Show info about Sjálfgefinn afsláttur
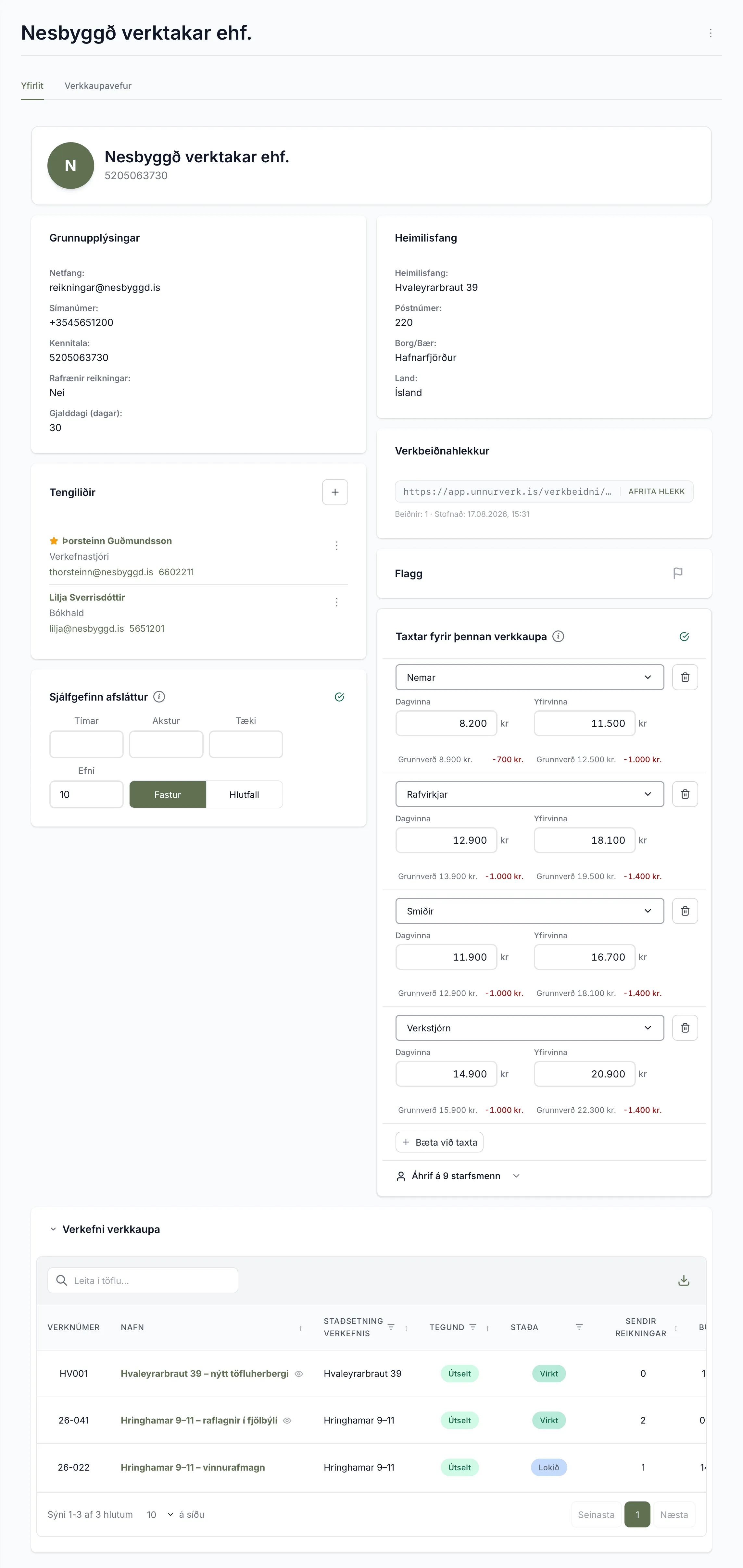743x1568 pixels. [159, 696]
